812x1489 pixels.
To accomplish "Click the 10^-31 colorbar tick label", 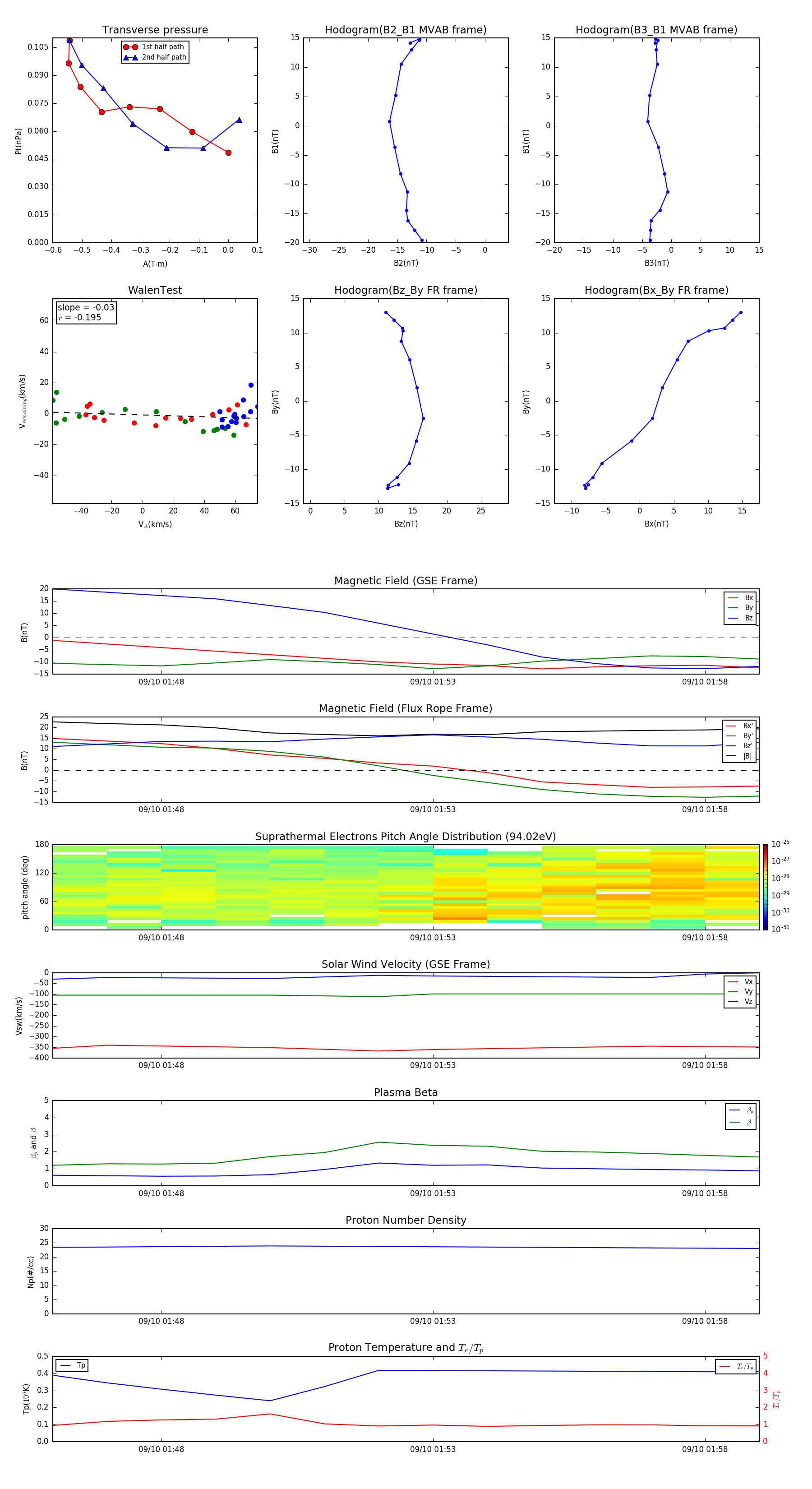I will coord(780,929).
